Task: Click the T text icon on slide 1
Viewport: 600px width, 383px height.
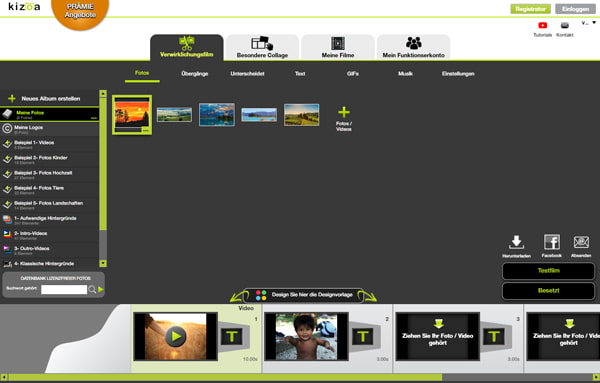Action: click(232, 337)
